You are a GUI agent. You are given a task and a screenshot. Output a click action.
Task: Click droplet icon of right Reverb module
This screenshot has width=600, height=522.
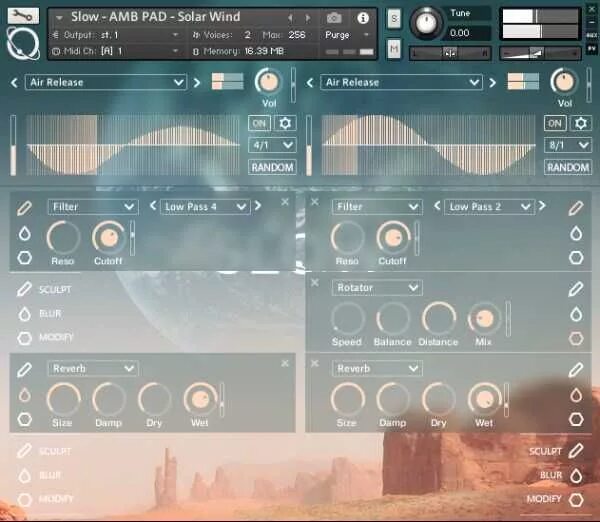(x=576, y=395)
